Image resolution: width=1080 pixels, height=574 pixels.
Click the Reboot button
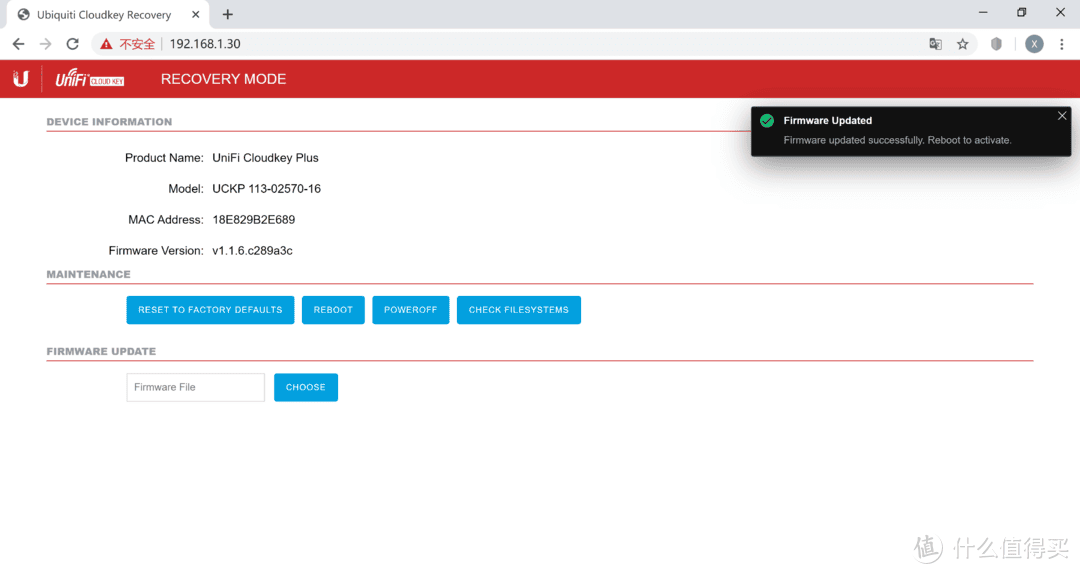(x=333, y=310)
